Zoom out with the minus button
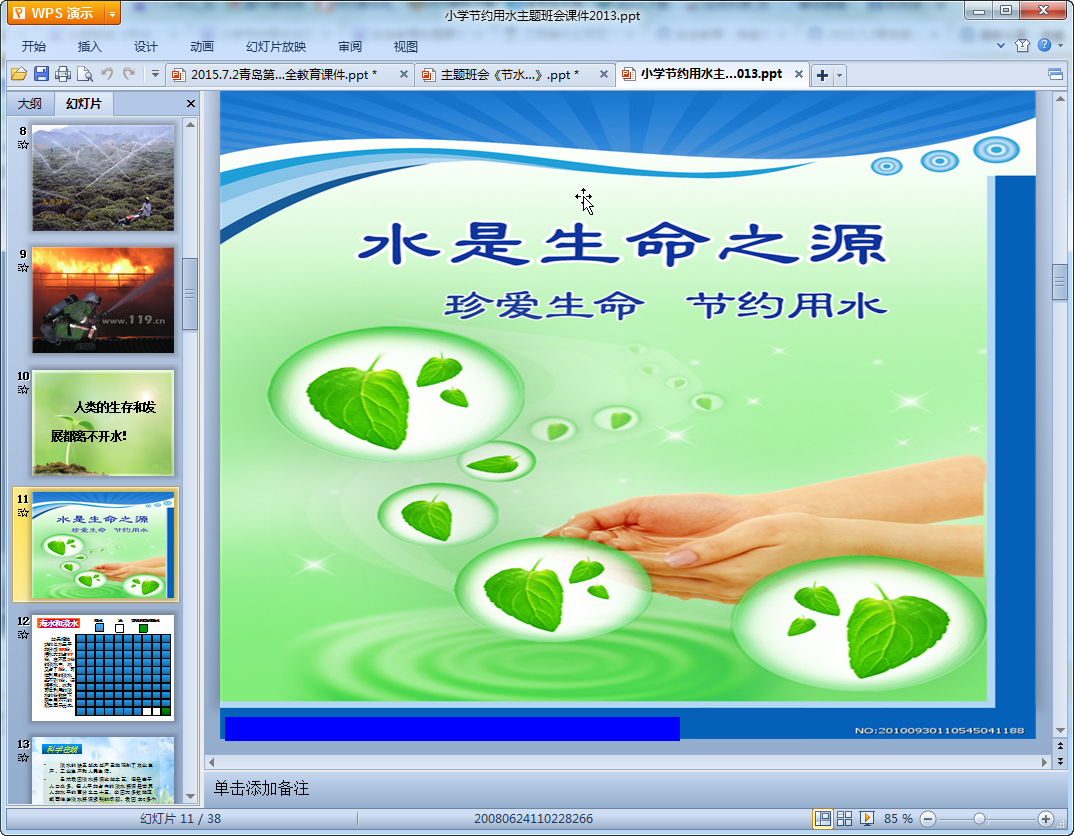 click(x=928, y=818)
